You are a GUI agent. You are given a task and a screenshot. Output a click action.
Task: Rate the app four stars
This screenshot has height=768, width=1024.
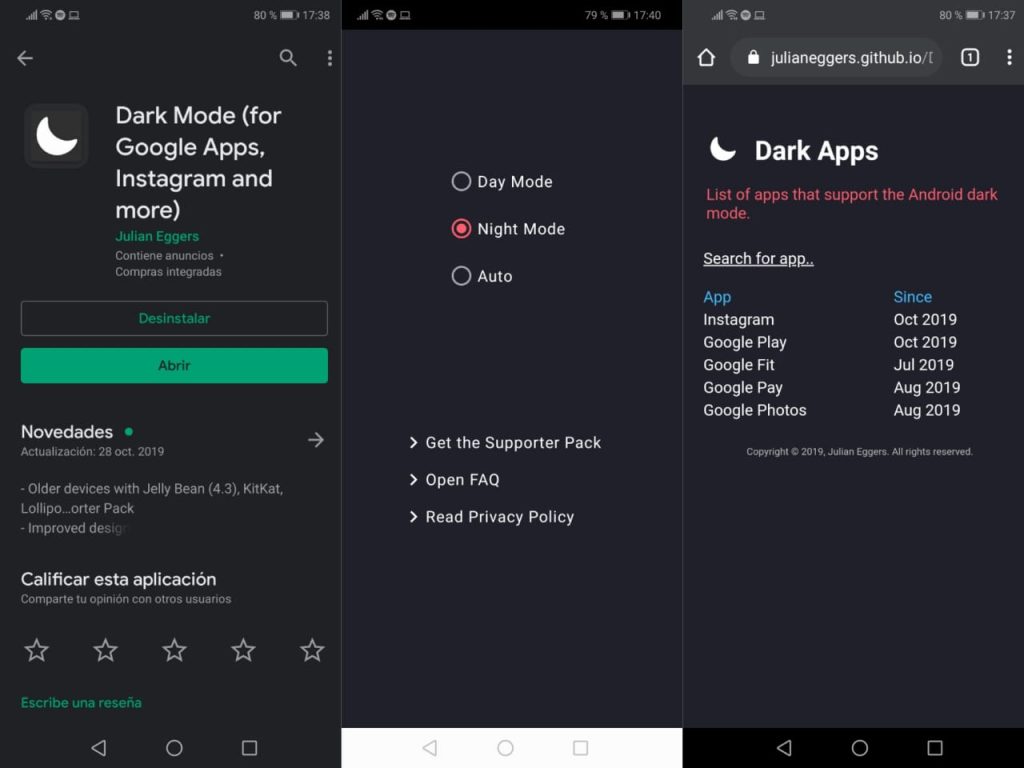pos(244,650)
